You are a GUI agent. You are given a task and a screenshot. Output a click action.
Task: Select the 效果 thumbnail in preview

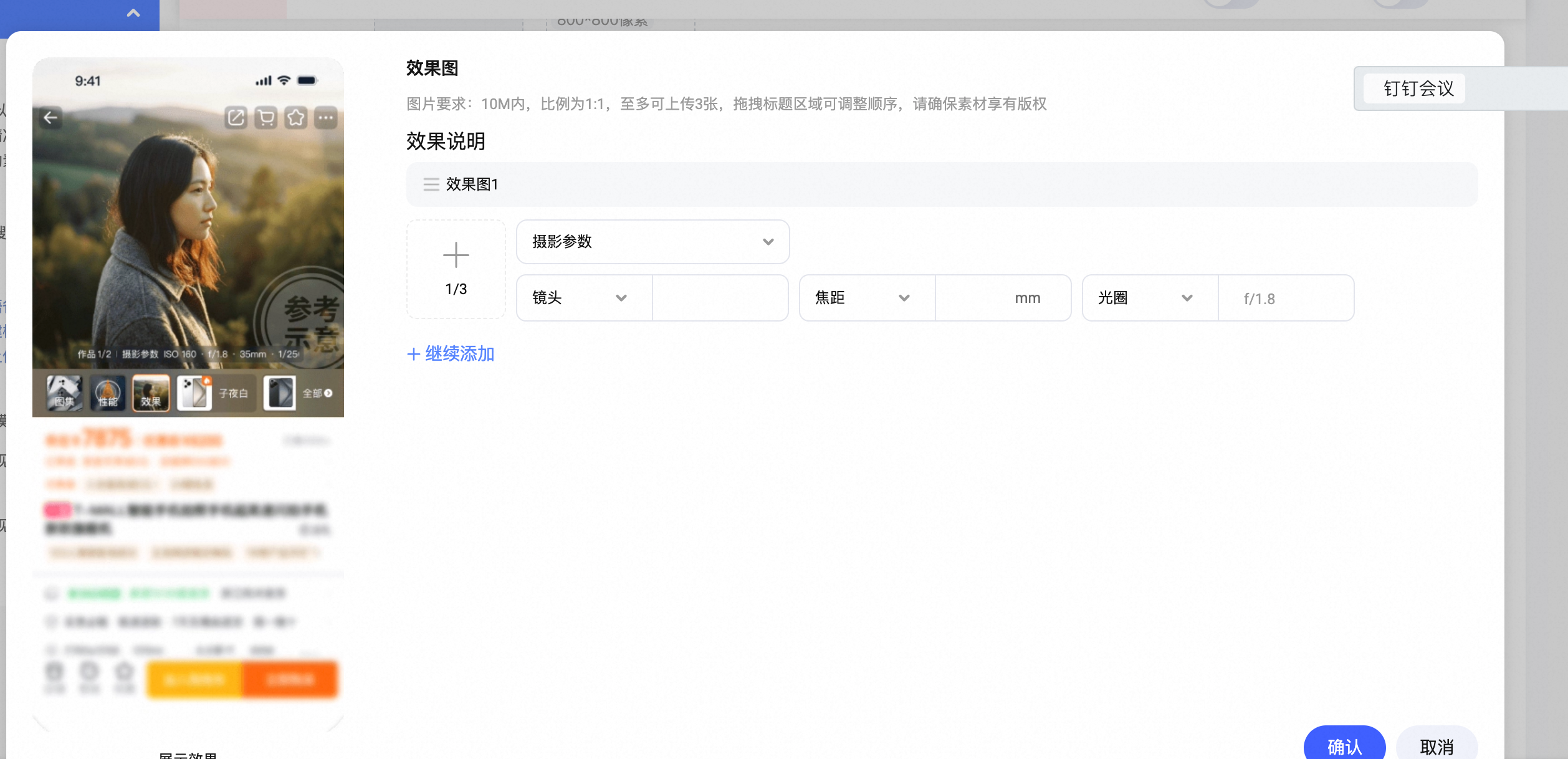point(151,393)
